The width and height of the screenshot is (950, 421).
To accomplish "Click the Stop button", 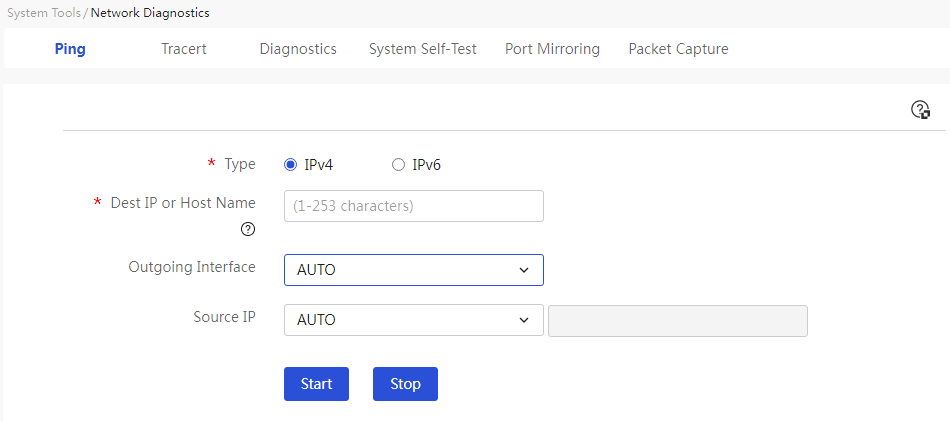I will 405,384.
